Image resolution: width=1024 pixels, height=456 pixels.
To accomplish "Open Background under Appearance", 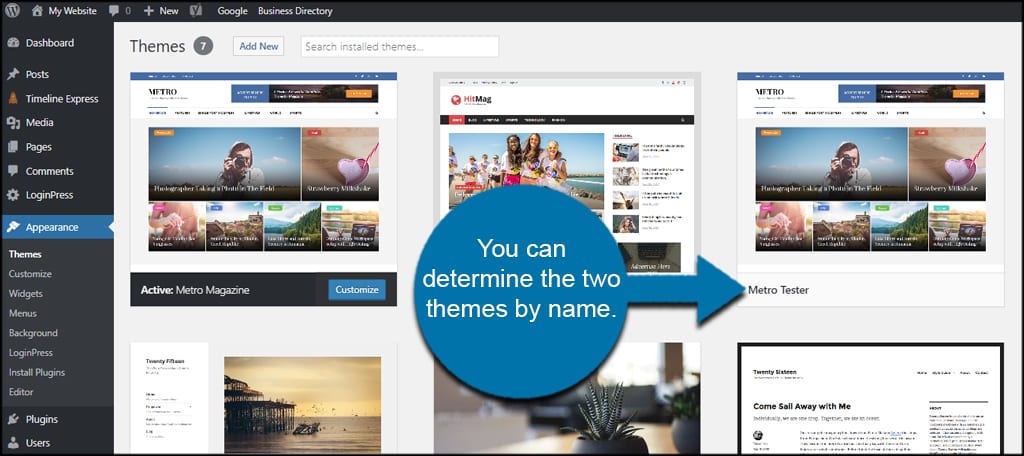I will point(33,333).
